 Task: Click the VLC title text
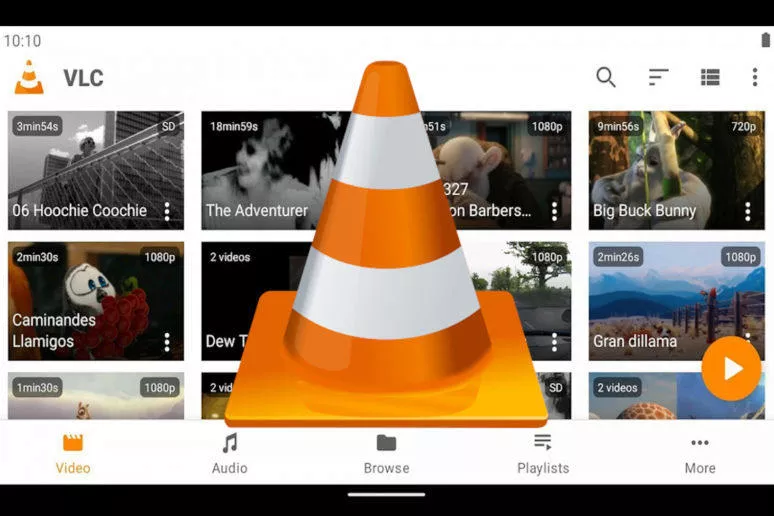pos(83,78)
